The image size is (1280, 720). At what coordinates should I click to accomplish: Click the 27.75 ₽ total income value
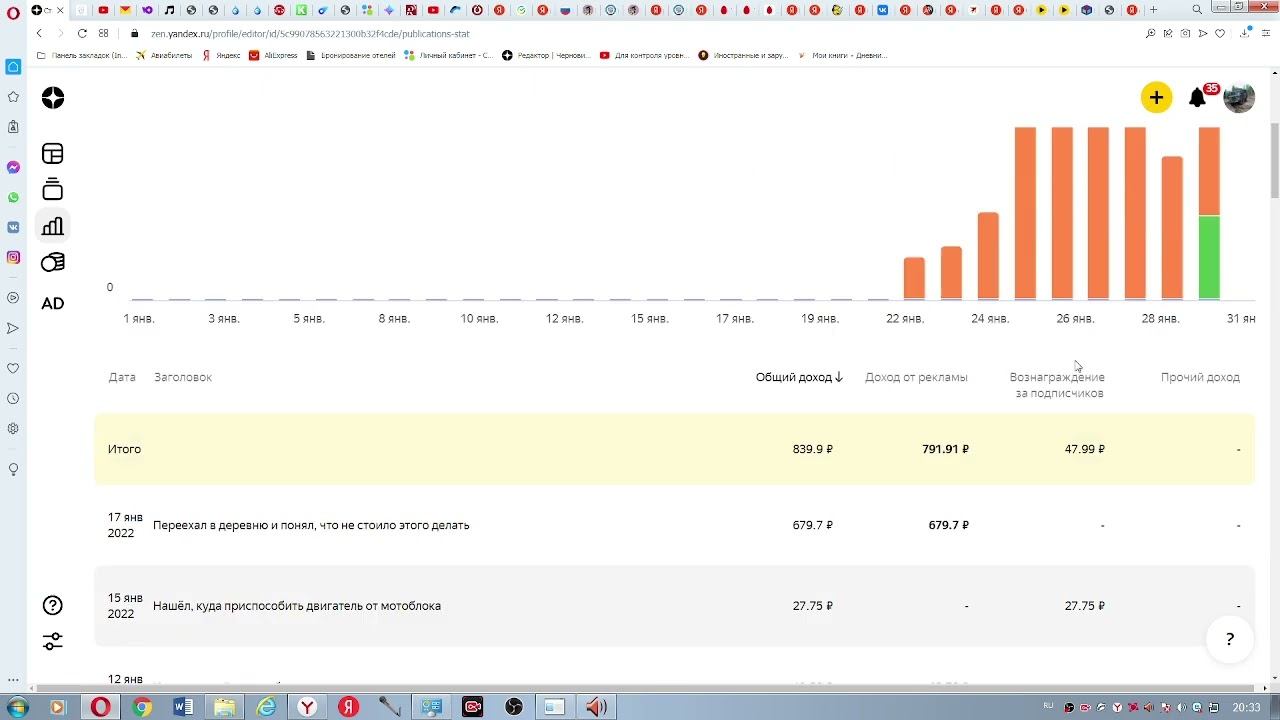(x=813, y=606)
